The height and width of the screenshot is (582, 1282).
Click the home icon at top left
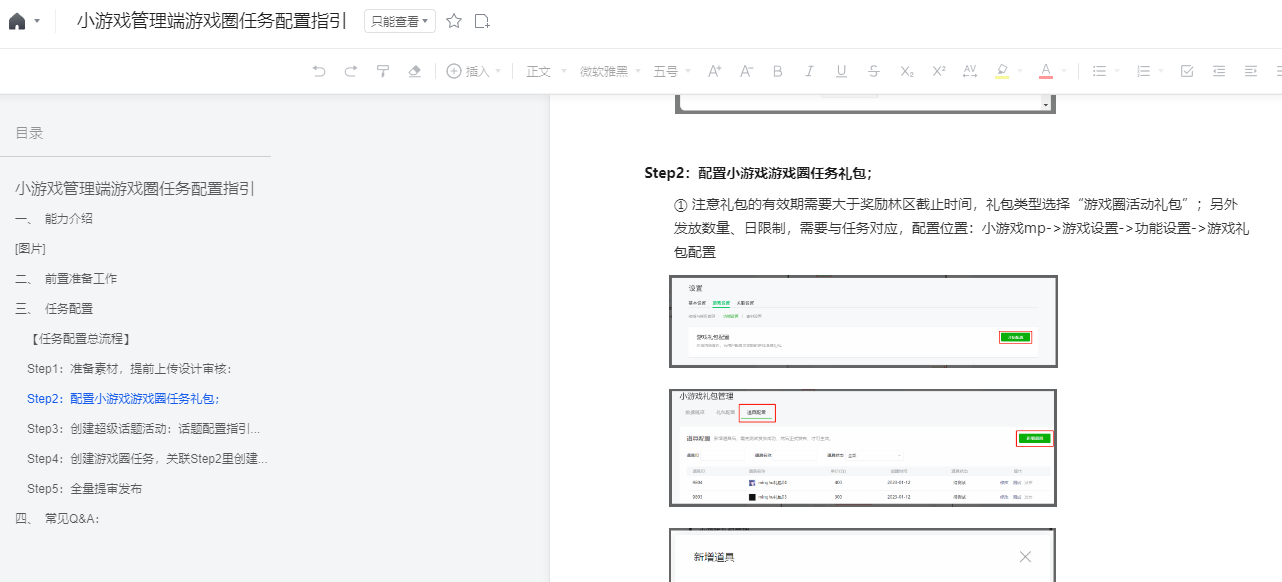pyautogui.click(x=17, y=21)
